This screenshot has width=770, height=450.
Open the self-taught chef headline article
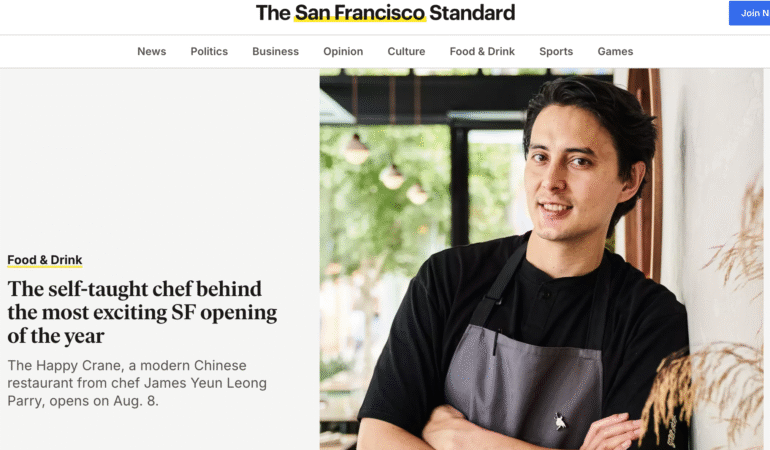[x=142, y=312]
